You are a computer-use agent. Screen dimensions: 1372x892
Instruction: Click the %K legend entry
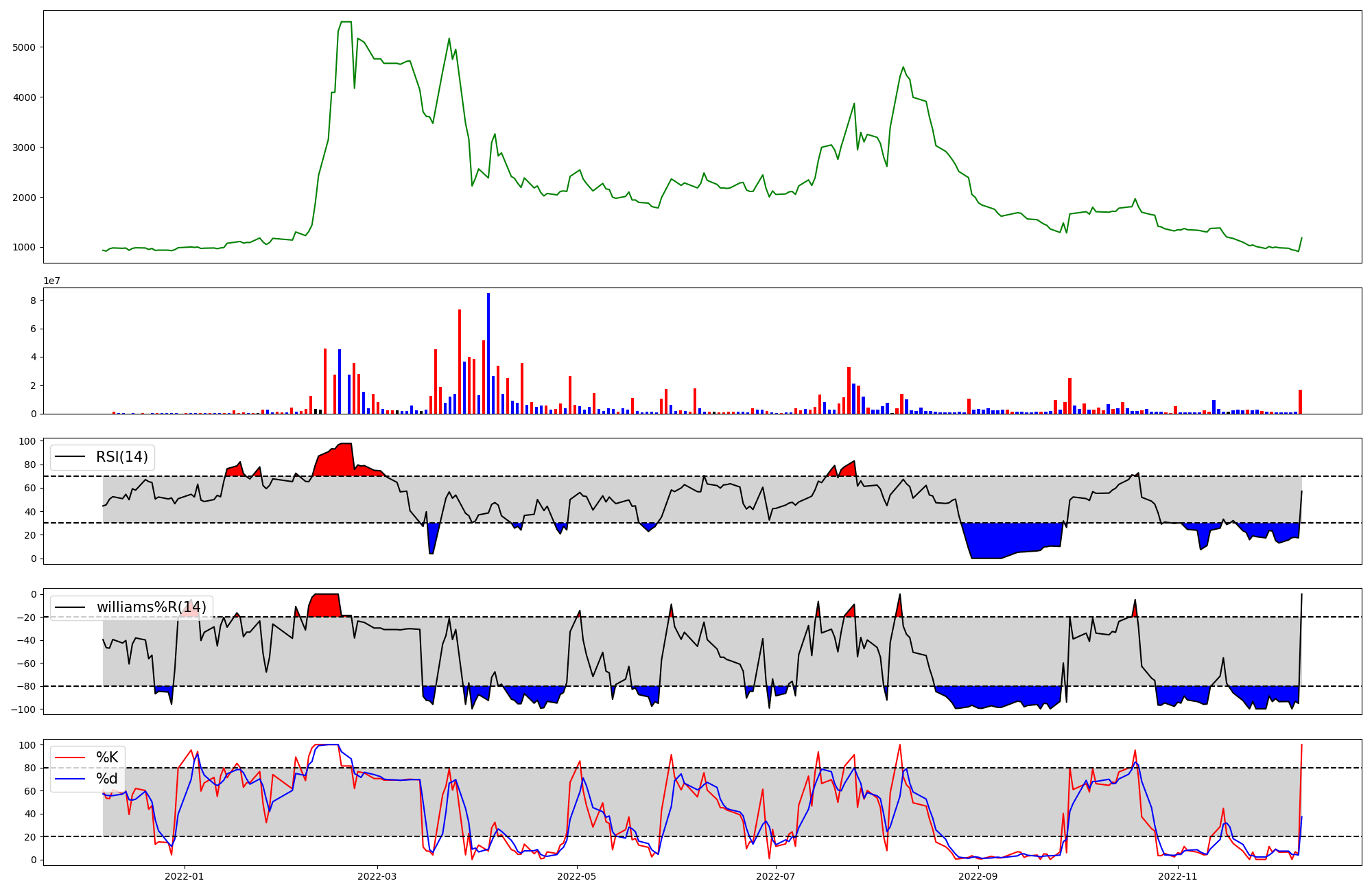tap(107, 758)
